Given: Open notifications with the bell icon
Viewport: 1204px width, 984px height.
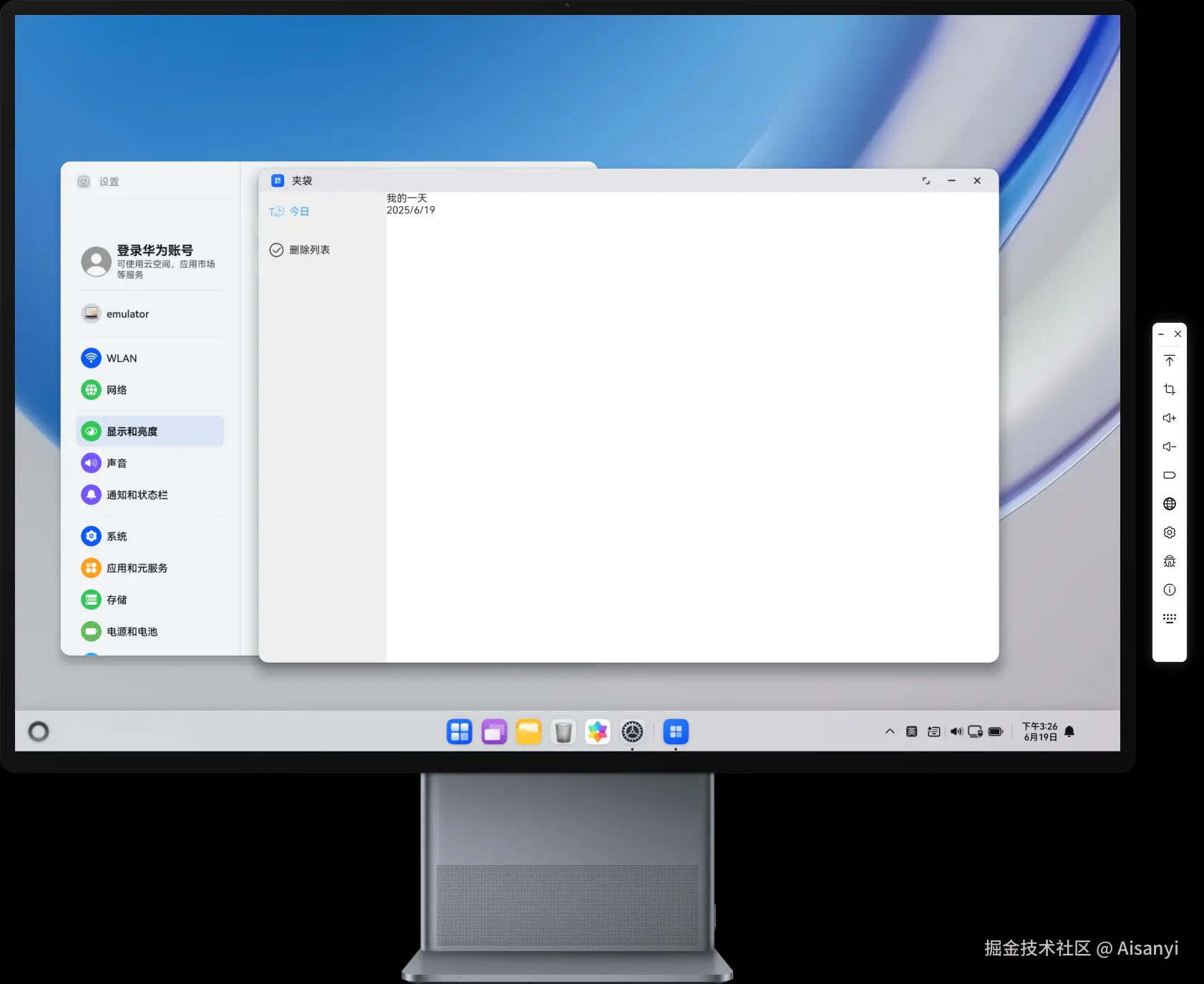Looking at the screenshot, I should (x=1069, y=731).
